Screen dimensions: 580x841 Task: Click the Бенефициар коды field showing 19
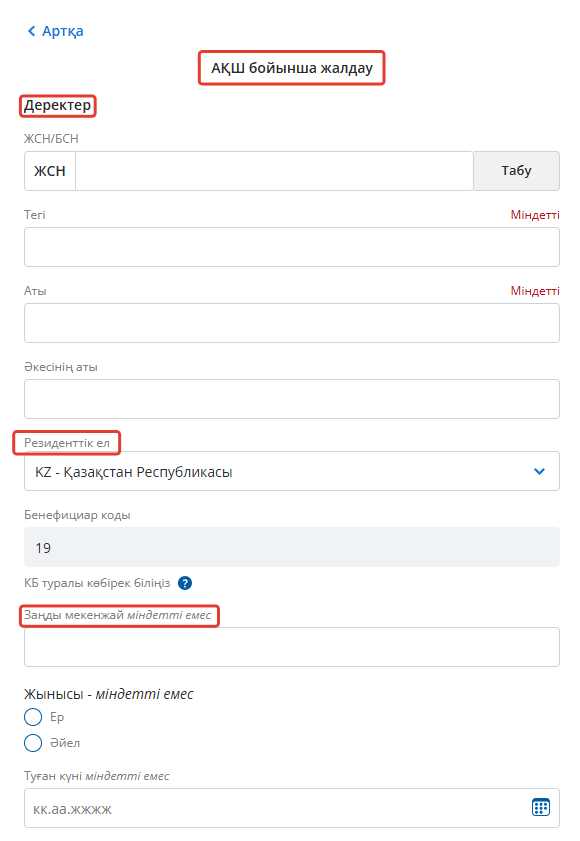click(x=292, y=547)
